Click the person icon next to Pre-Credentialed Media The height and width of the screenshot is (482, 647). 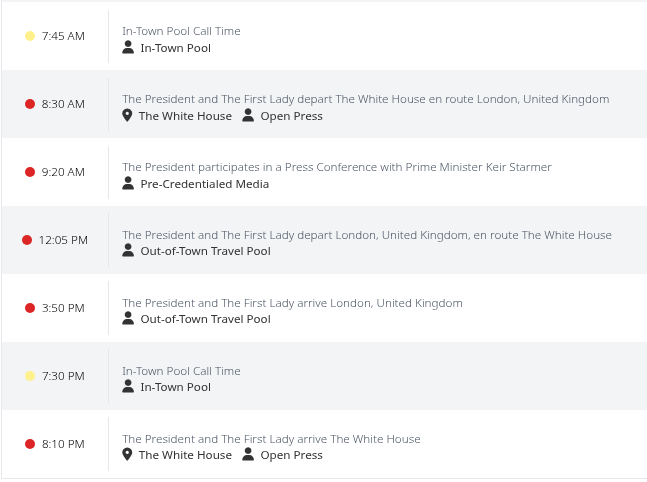coord(128,183)
